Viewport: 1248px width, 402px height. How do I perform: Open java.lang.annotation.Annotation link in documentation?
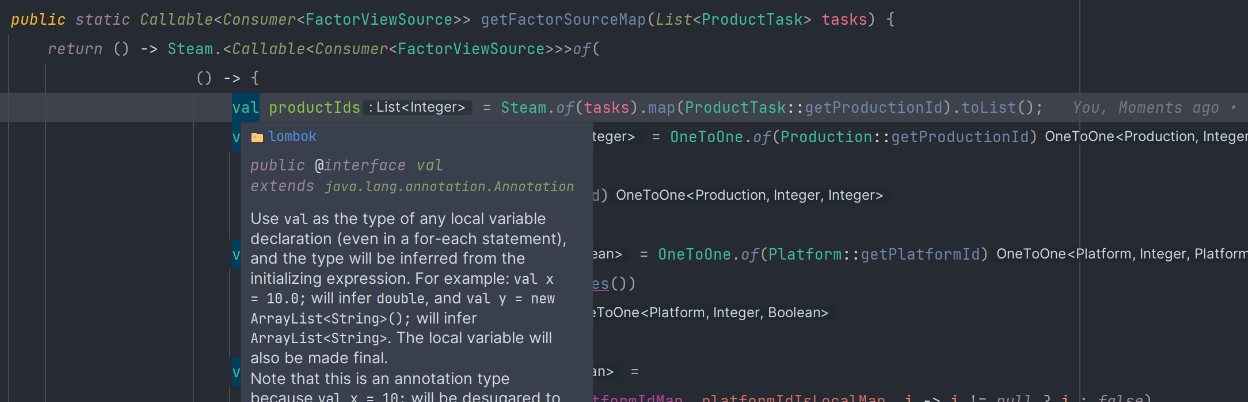pyautogui.click(x=449, y=186)
